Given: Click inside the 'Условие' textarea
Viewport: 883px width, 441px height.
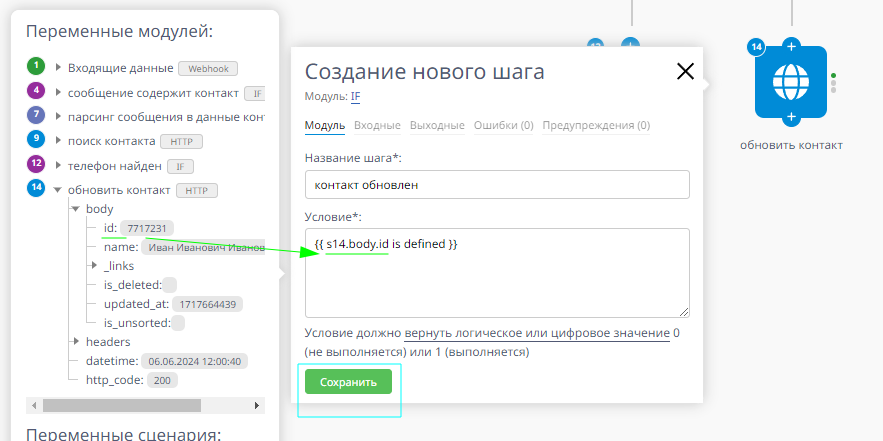Looking at the screenshot, I should pyautogui.click(x=497, y=273).
